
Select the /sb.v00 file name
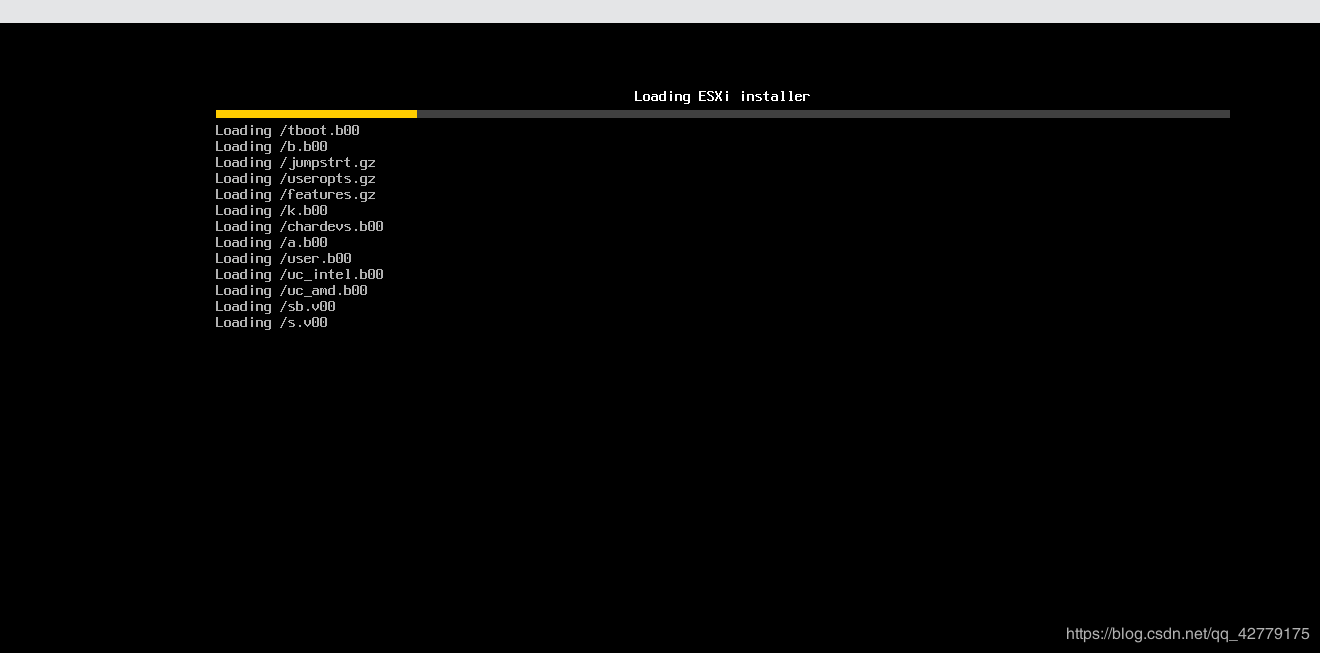click(307, 307)
